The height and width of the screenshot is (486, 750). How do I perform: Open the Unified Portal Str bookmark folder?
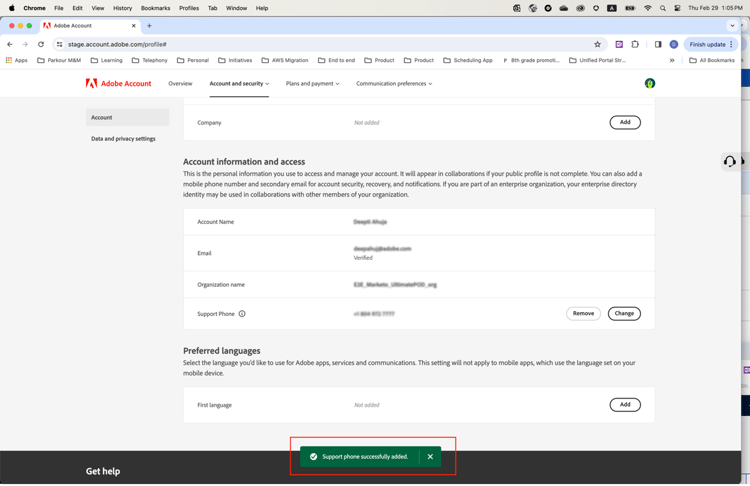pos(597,60)
